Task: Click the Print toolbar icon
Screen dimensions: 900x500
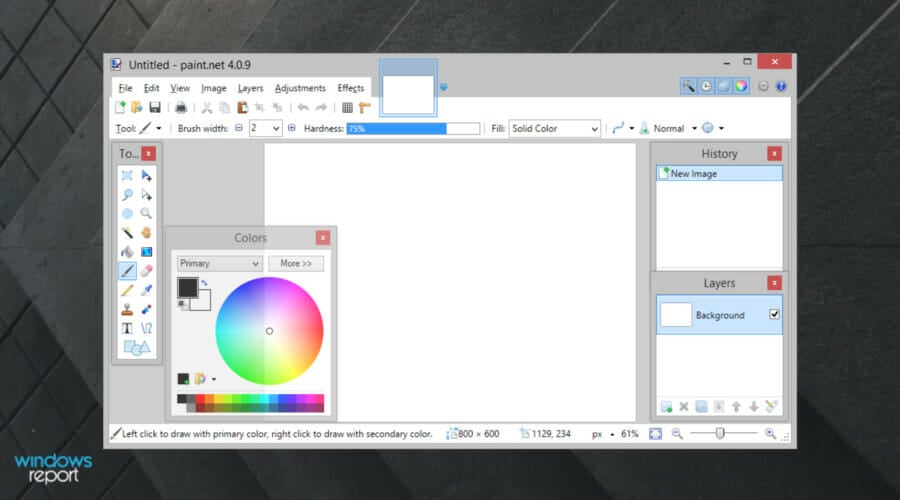Action: point(181,107)
